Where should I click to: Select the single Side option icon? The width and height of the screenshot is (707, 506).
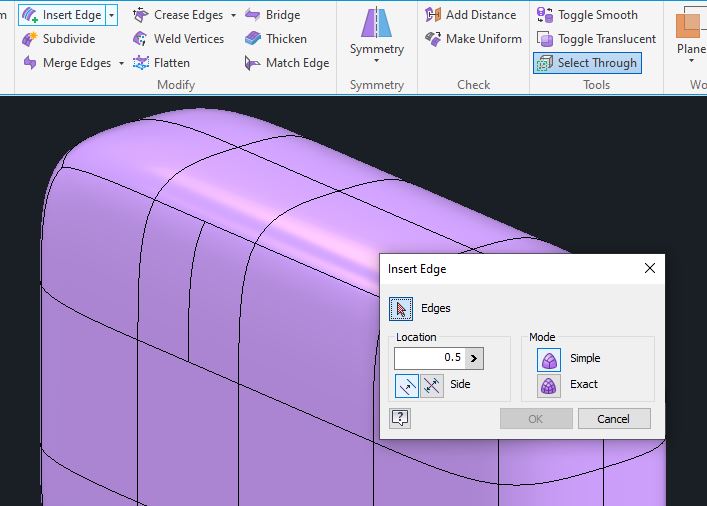point(407,386)
